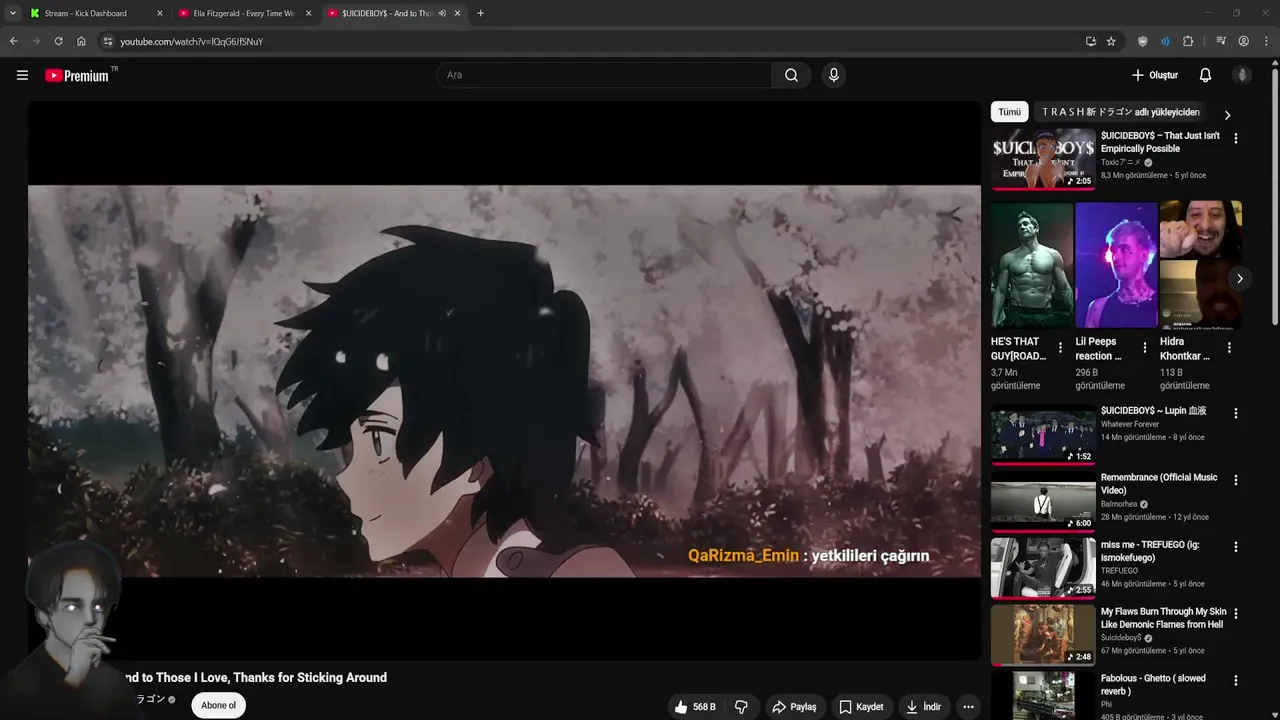Open the notifications bell
Screen dimensions: 1280x720
coord(1205,75)
